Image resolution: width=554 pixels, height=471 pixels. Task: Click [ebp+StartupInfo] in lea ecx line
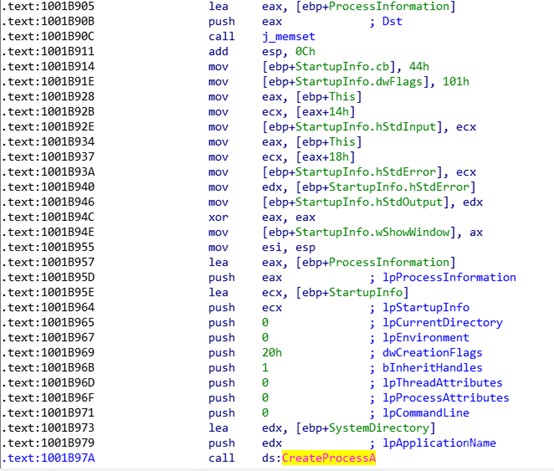click(352, 293)
